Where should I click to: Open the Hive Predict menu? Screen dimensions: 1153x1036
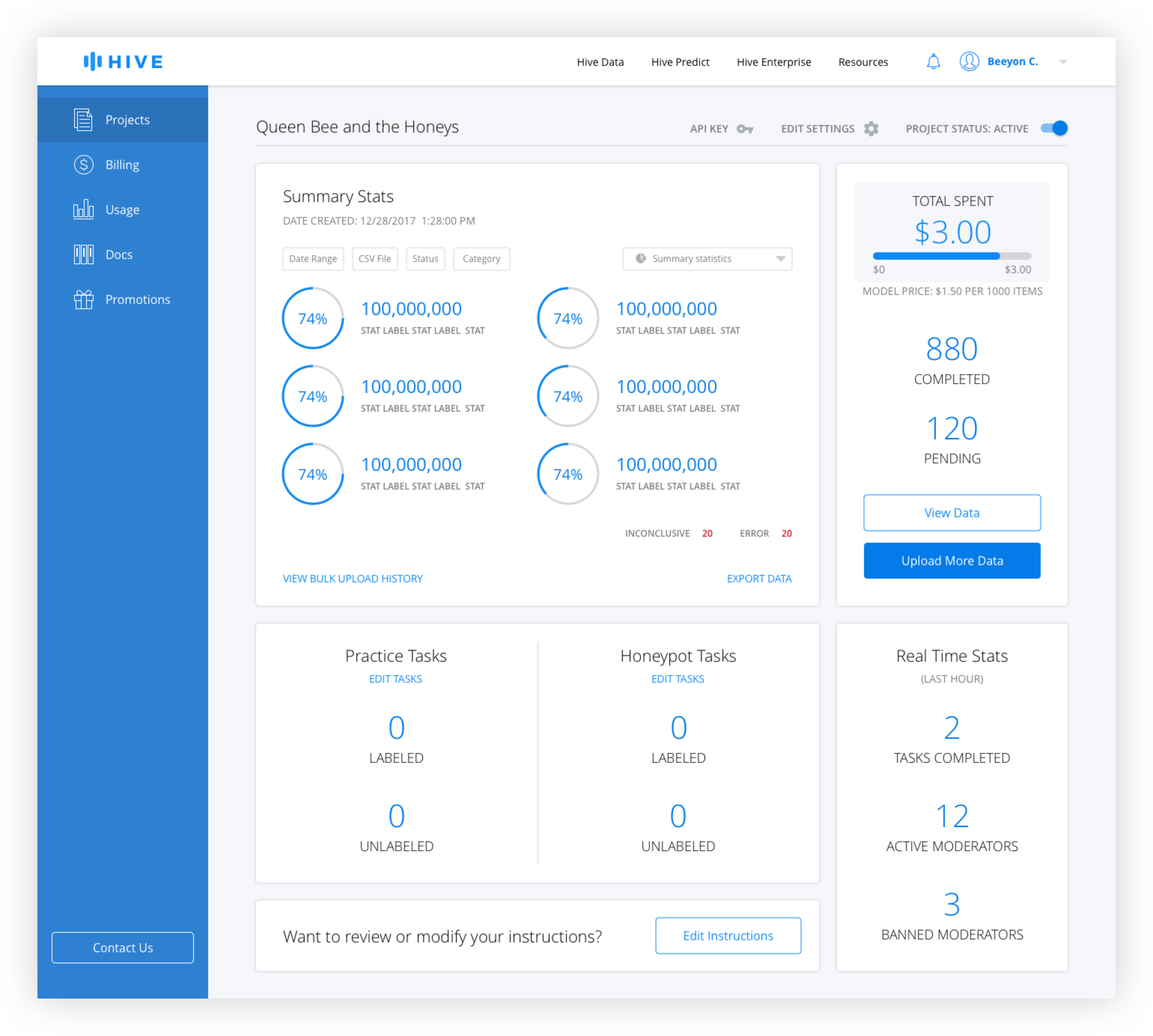coord(680,62)
